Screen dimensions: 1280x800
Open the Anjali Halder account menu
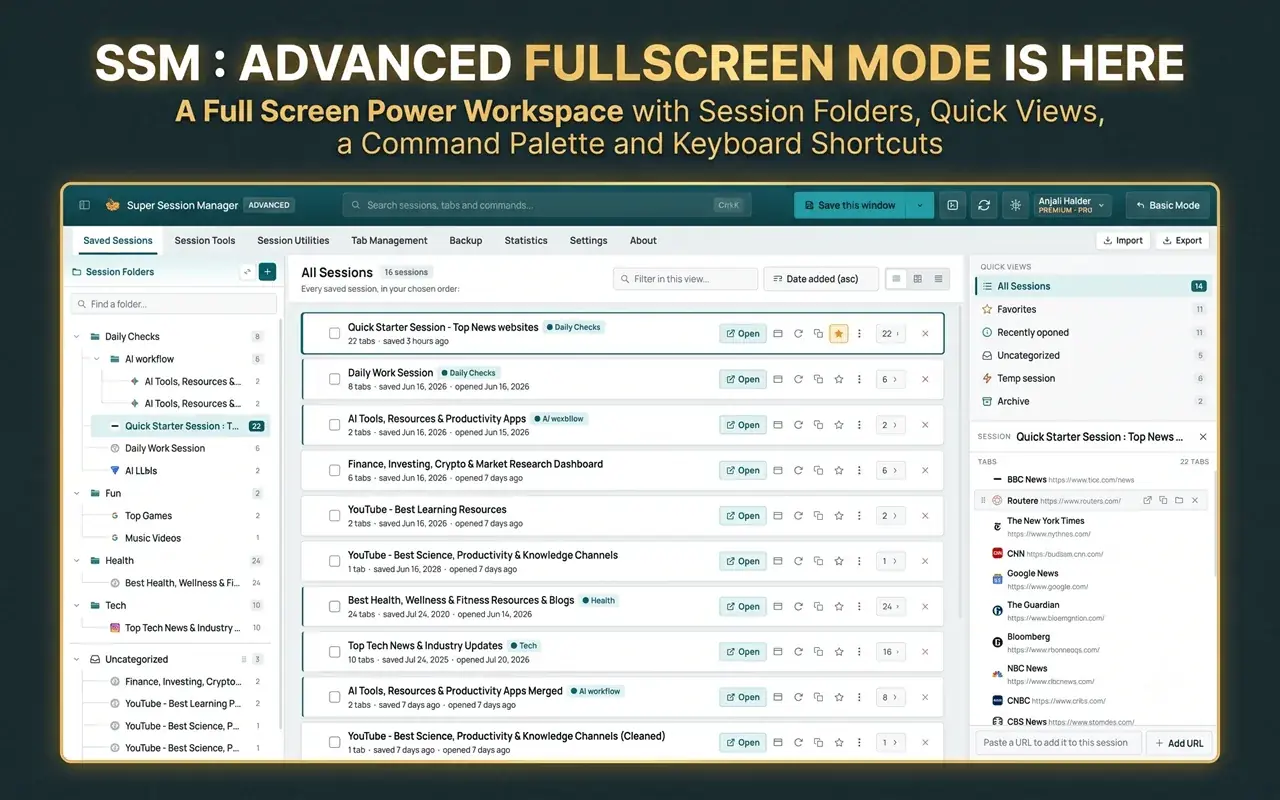(1072, 205)
